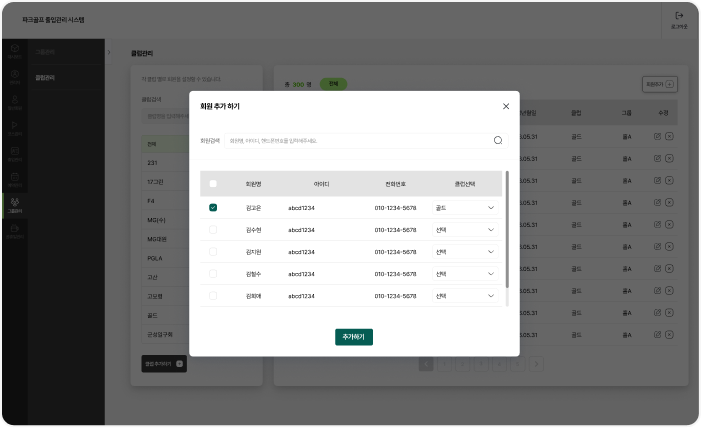Click the green 추가하기 button
The width and height of the screenshot is (701, 428).
pos(354,337)
